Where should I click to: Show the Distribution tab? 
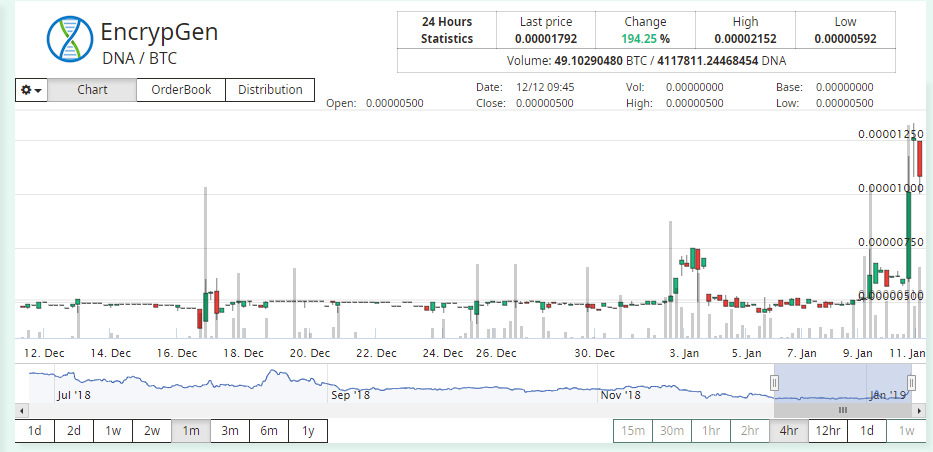coord(270,90)
